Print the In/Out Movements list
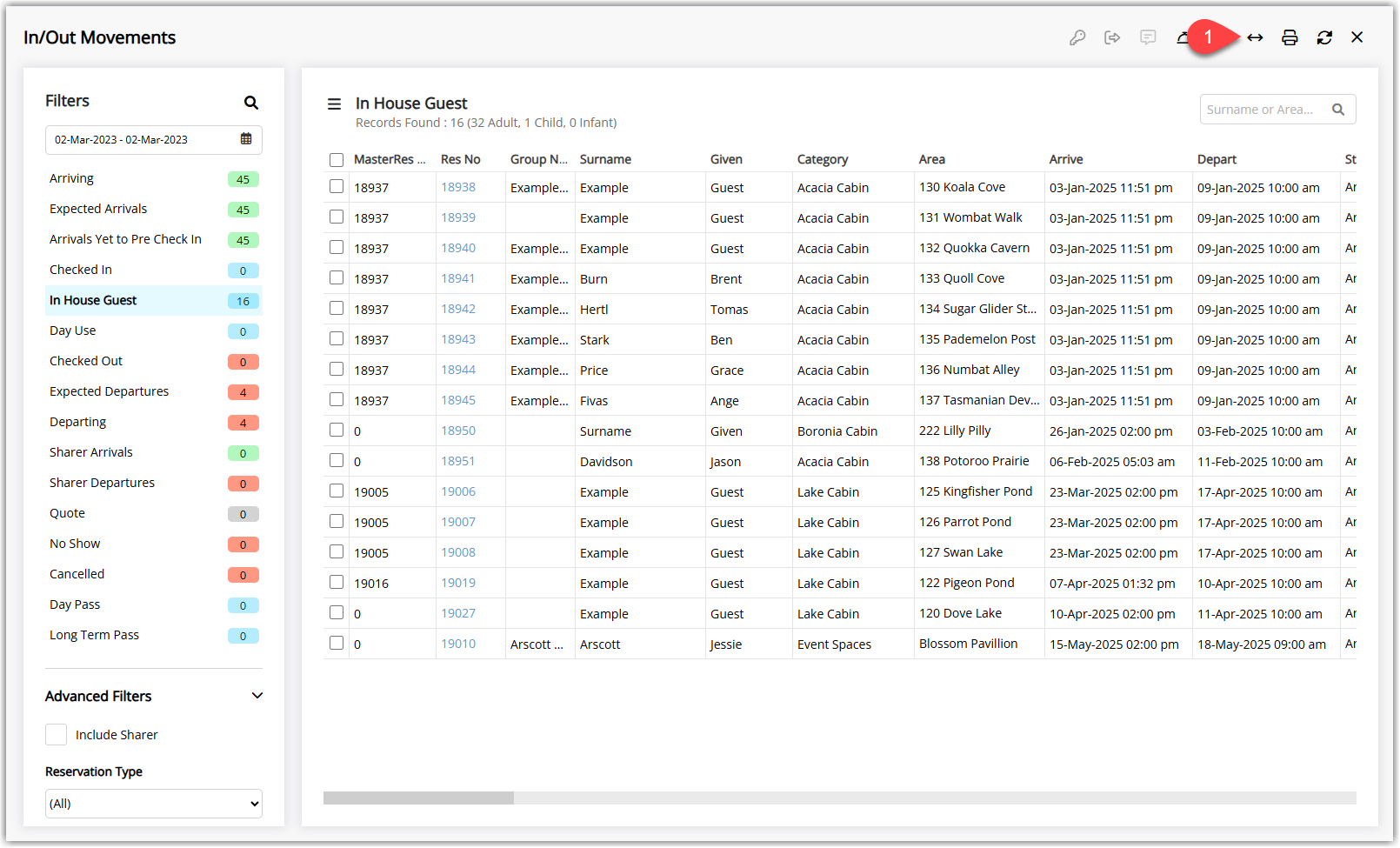The image size is (1400, 848). 1290,37
